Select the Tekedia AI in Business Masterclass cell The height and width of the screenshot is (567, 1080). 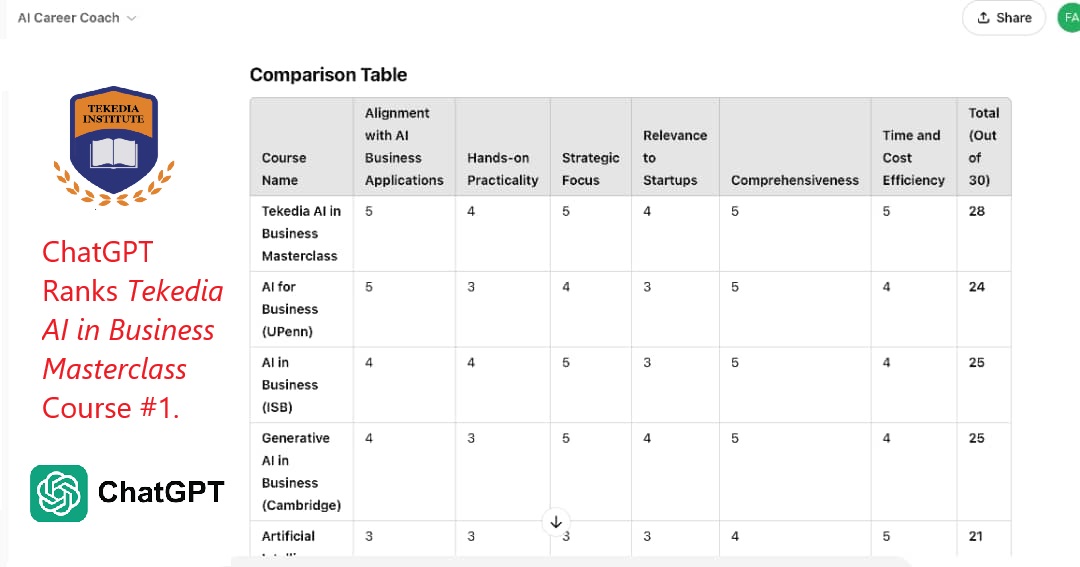[301, 233]
